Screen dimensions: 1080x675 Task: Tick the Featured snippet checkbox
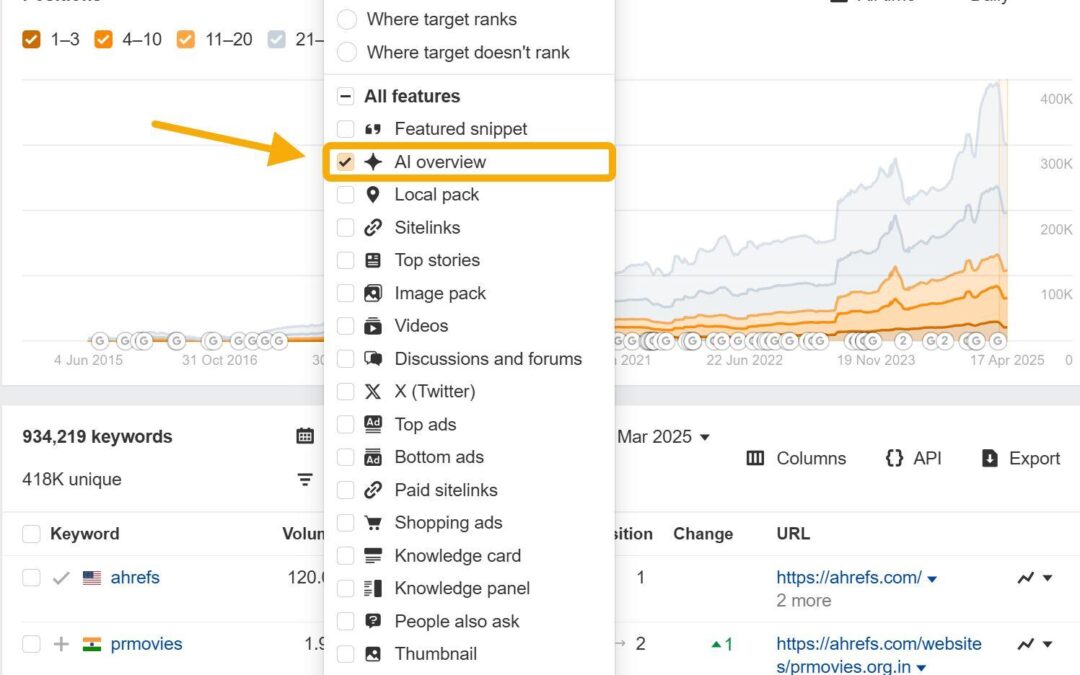pyautogui.click(x=345, y=129)
